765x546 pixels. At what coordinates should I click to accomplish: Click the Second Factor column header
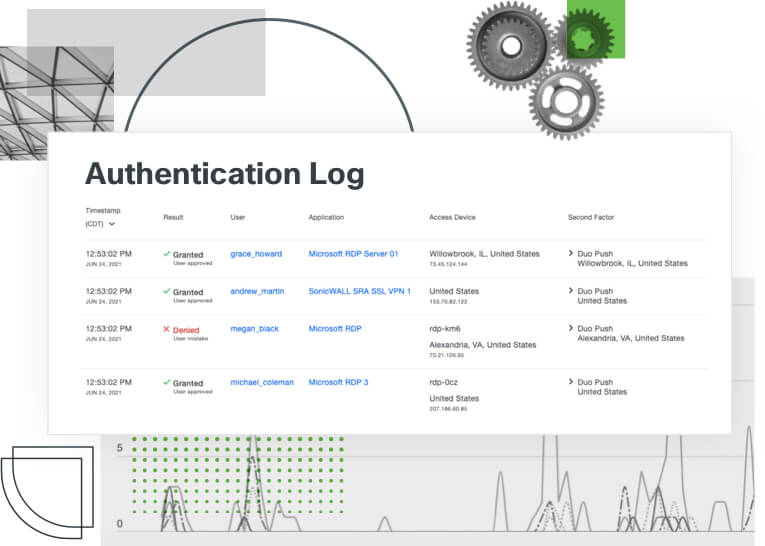pos(591,217)
